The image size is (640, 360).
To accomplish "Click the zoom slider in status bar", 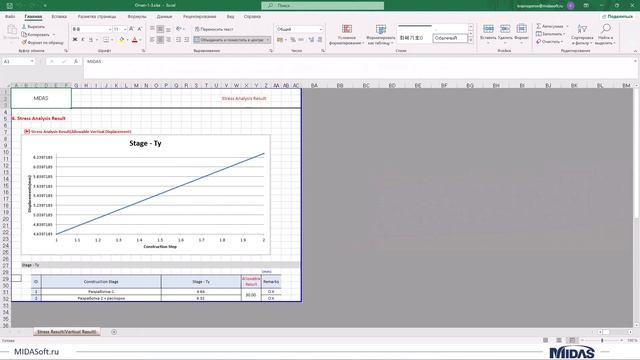I will pos(602,340).
